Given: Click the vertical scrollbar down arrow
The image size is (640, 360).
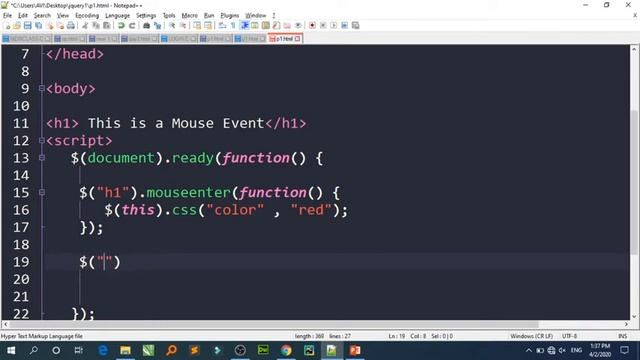Looking at the screenshot, I should point(634,316).
